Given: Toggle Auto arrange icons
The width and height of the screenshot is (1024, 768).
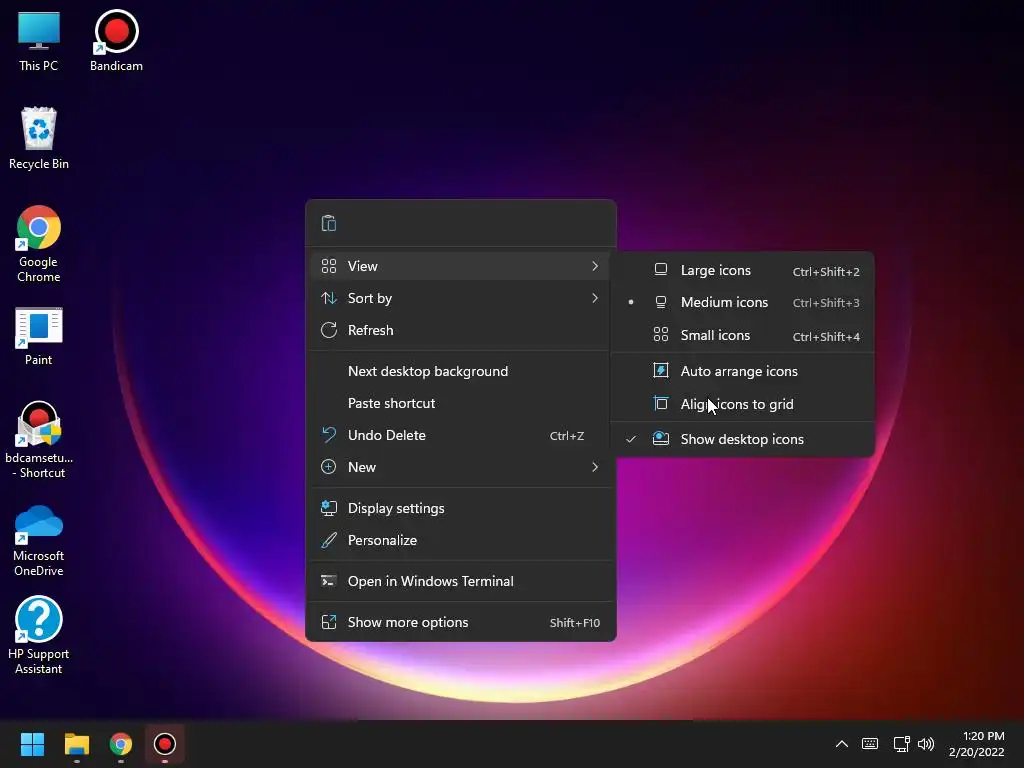Looking at the screenshot, I should pos(743,371).
